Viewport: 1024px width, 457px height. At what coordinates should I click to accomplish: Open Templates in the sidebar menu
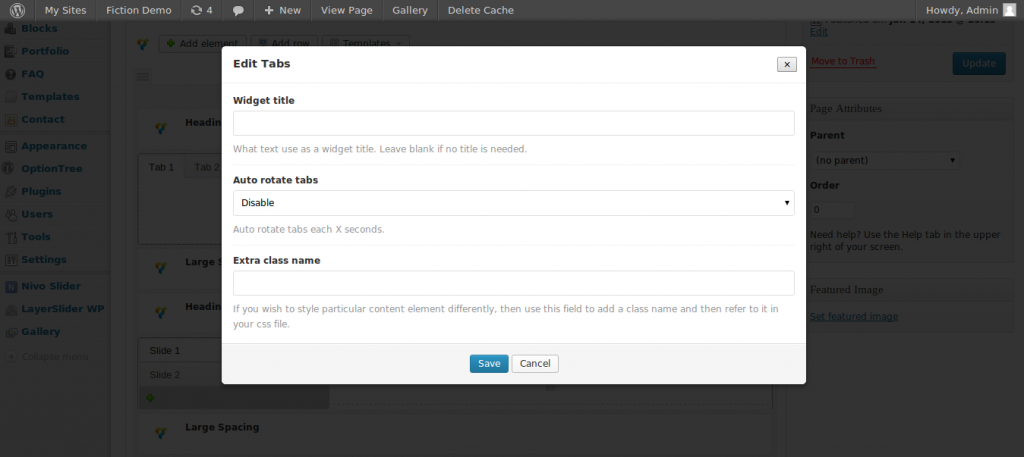(x=50, y=97)
